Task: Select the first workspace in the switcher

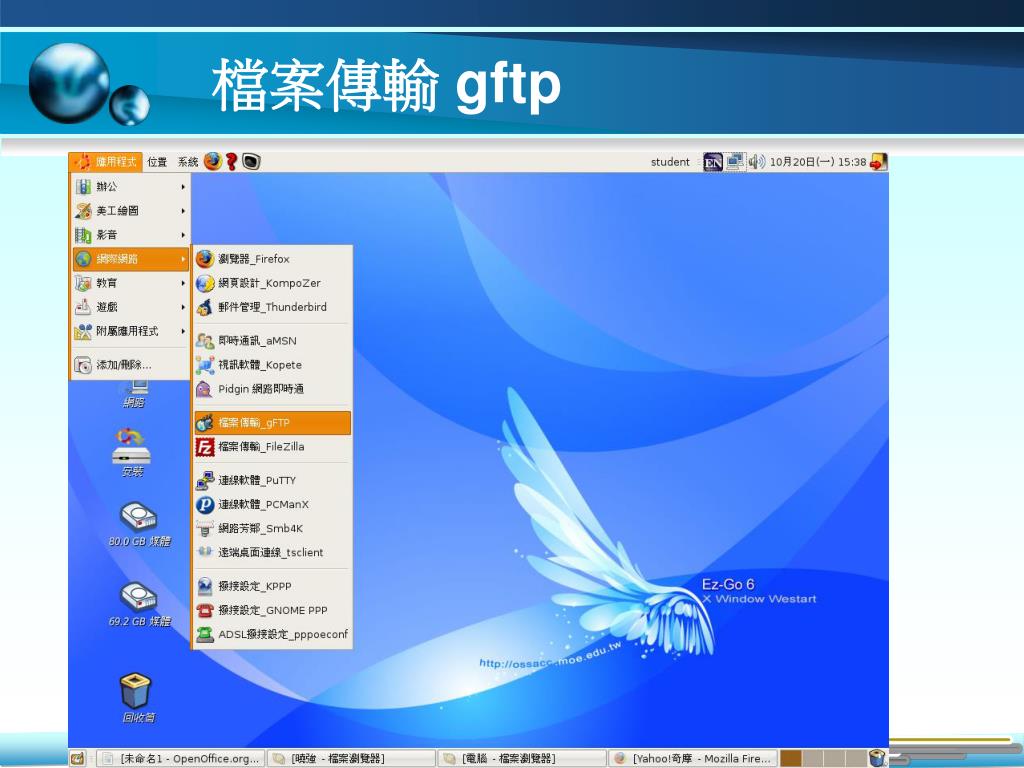Action: pos(791,758)
